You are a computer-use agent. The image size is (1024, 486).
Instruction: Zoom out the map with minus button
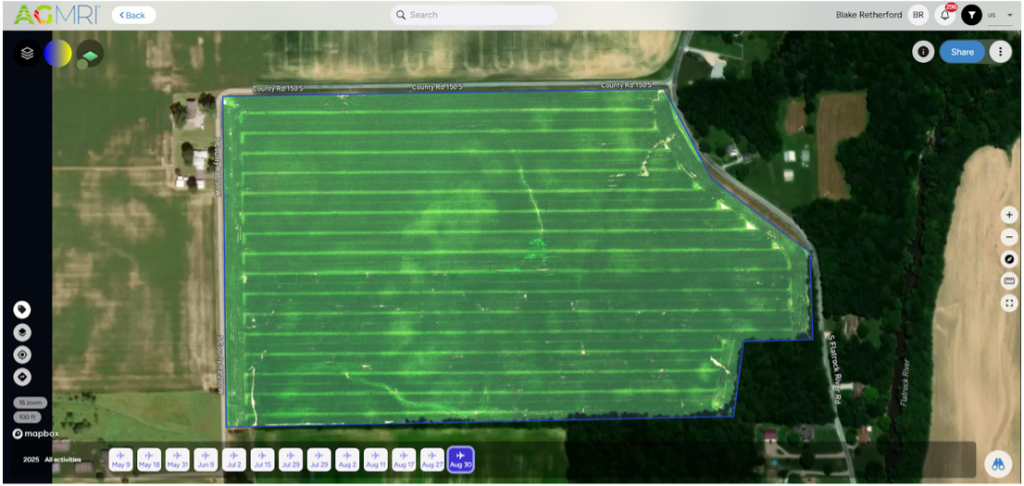coord(1009,237)
